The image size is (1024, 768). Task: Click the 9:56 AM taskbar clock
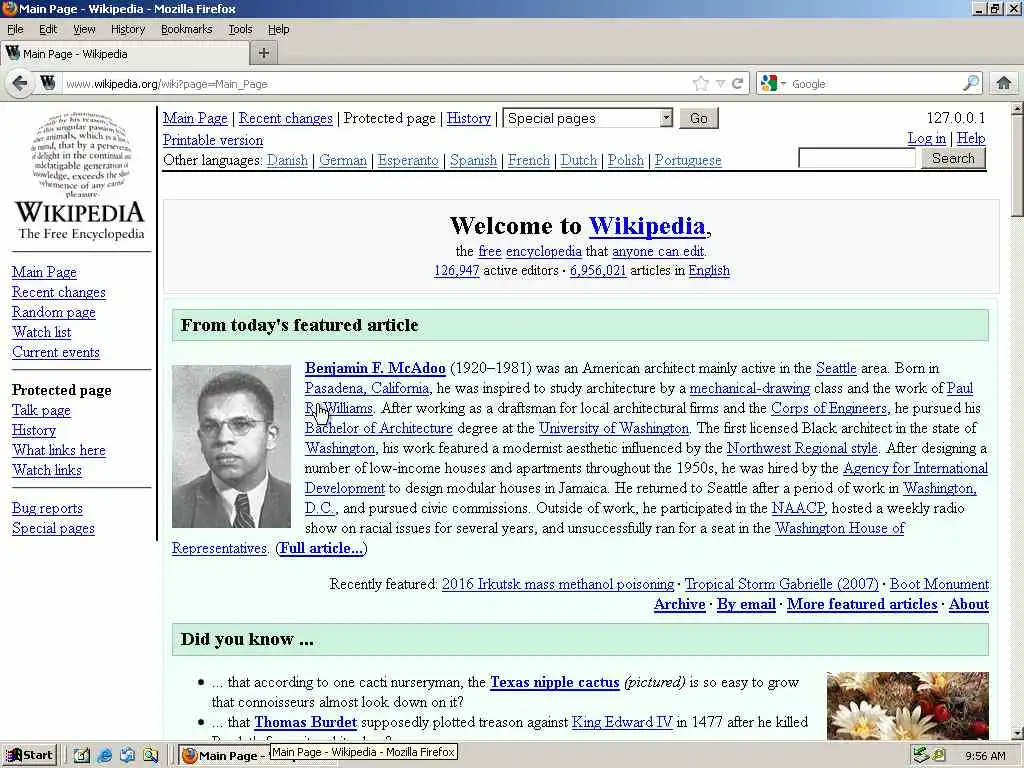[x=985, y=756]
